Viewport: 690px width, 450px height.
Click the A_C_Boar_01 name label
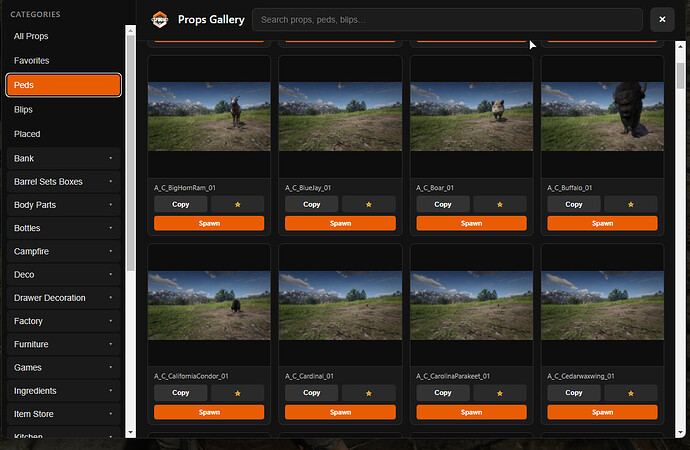point(435,188)
